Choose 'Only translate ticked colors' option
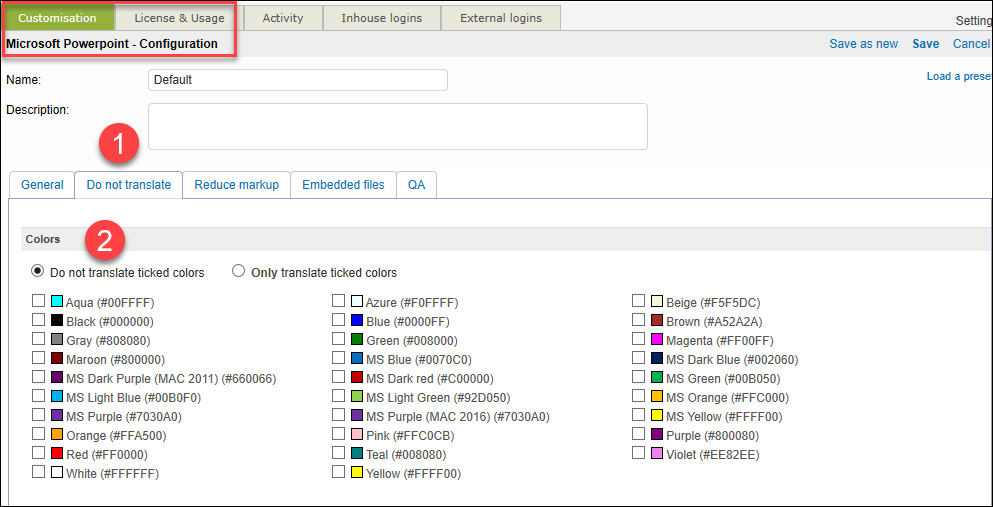 239,271
